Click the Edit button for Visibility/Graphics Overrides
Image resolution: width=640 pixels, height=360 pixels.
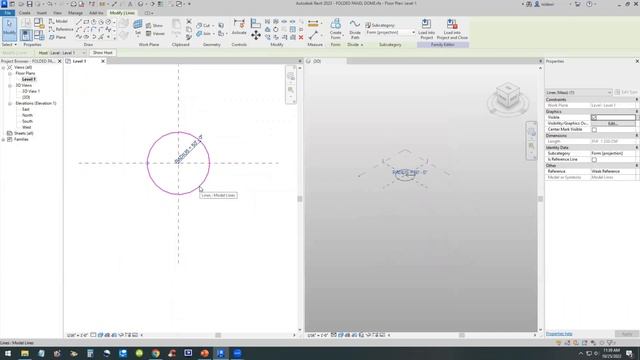[613, 123]
